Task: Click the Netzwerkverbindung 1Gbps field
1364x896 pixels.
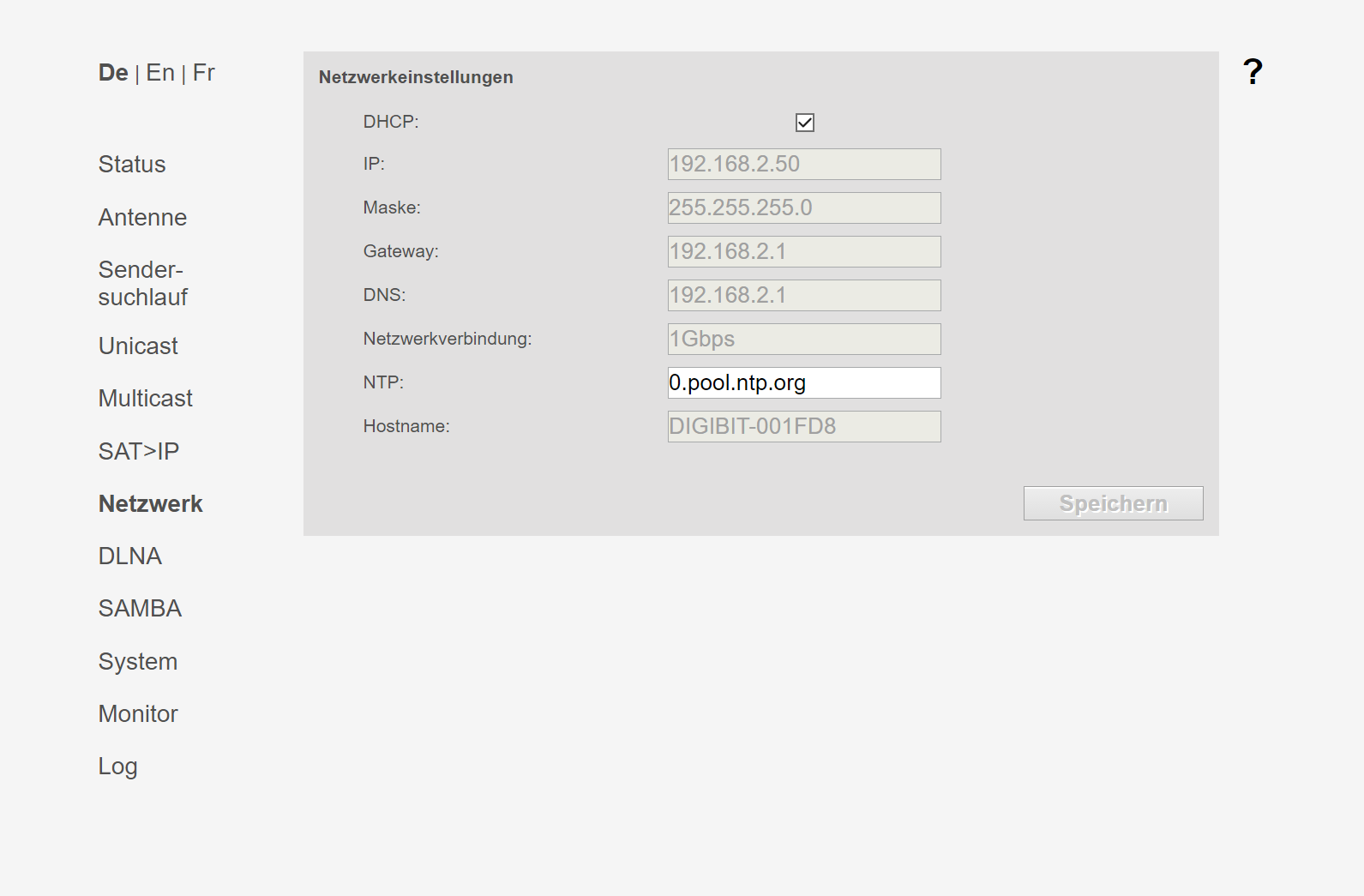Action: (x=804, y=339)
